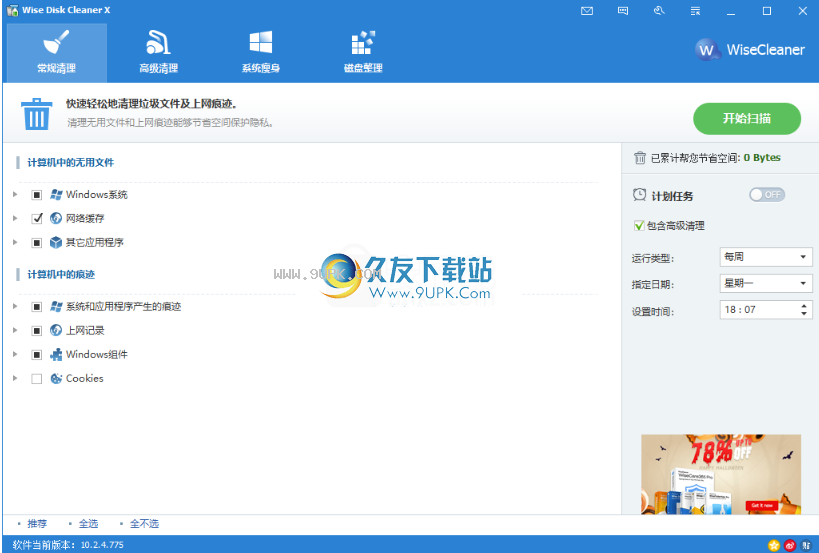This screenshot has height=553, width=819.
Task: Uncheck the 网络缓存 checkbox
Action: (x=37, y=218)
